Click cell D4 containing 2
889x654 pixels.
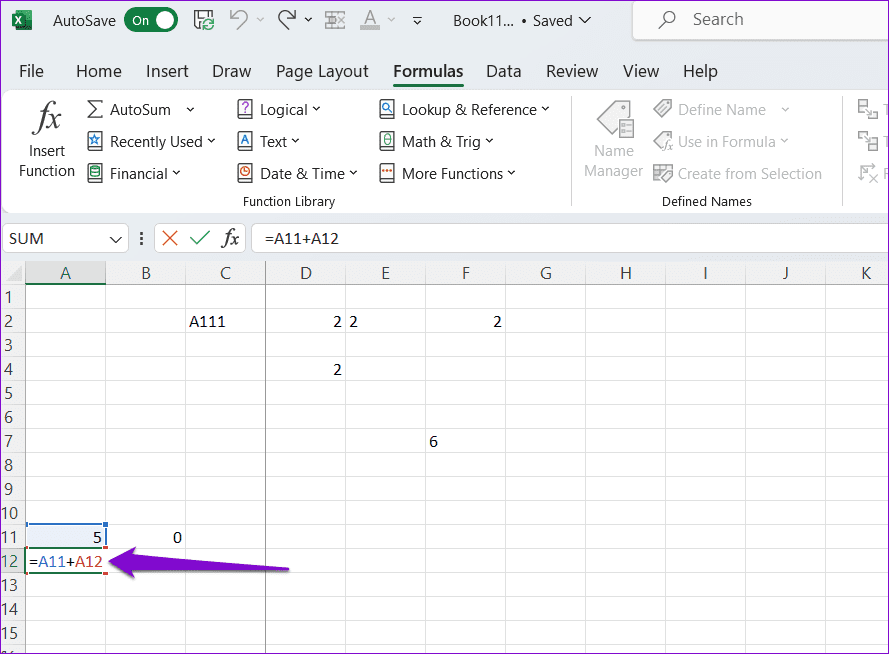pyautogui.click(x=306, y=370)
